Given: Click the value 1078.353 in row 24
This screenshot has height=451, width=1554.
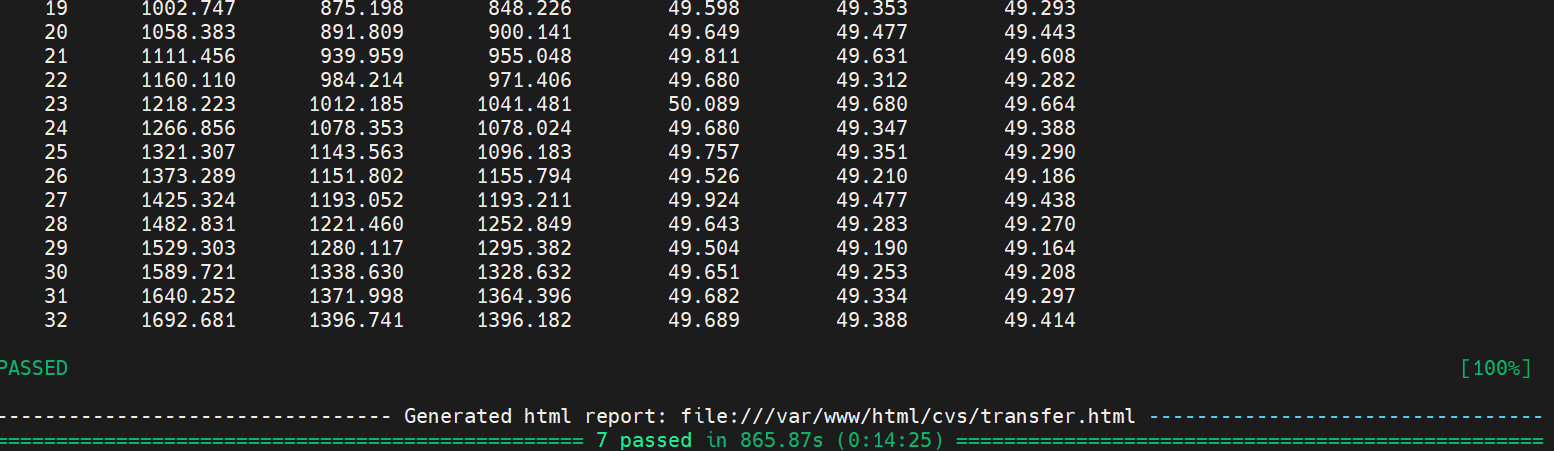Looking at the screenshot, I should 356,128.
